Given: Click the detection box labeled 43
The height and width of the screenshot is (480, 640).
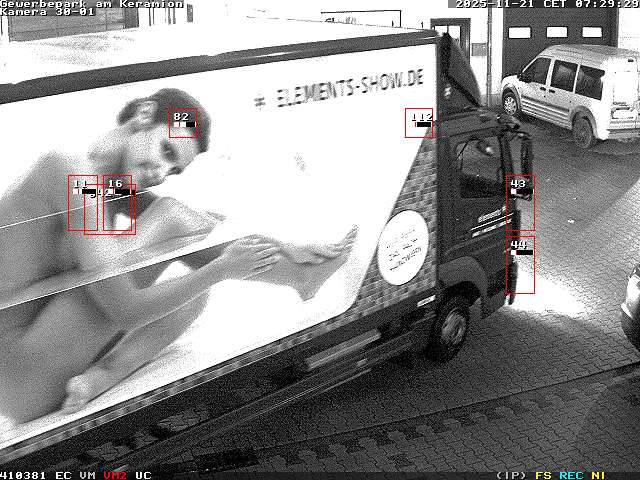Looking at the screenshot, I should tap(520, 203).
